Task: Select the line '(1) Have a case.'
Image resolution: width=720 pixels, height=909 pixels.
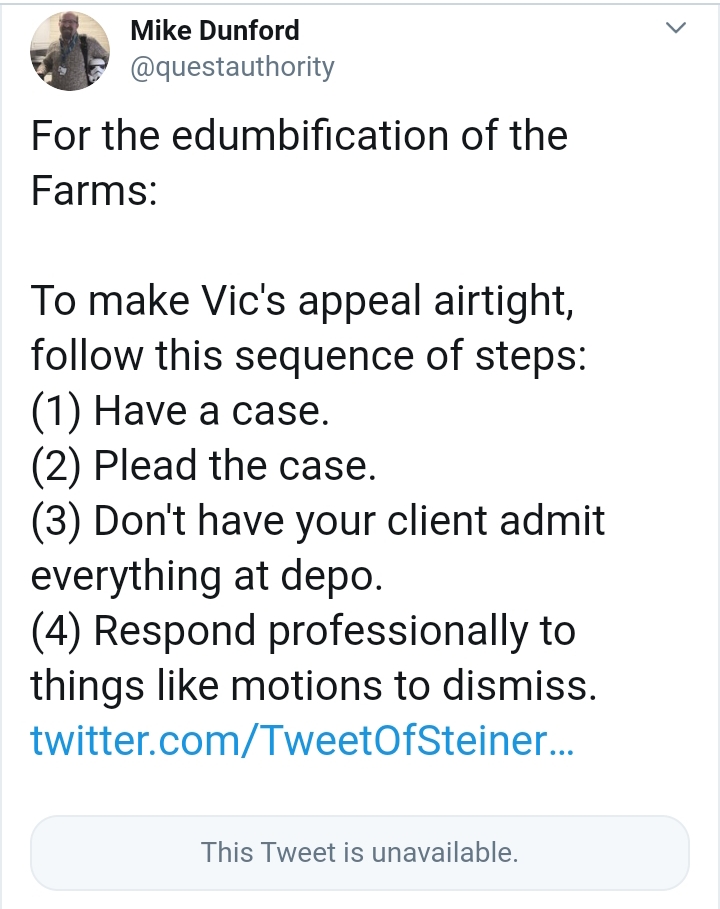Action: point(180,411)
